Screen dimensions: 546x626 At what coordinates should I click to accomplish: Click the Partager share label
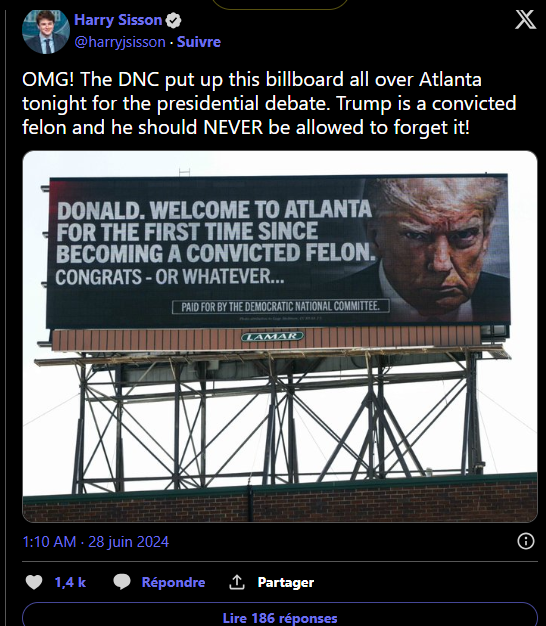pyautogui.click(x=286, y=582)
